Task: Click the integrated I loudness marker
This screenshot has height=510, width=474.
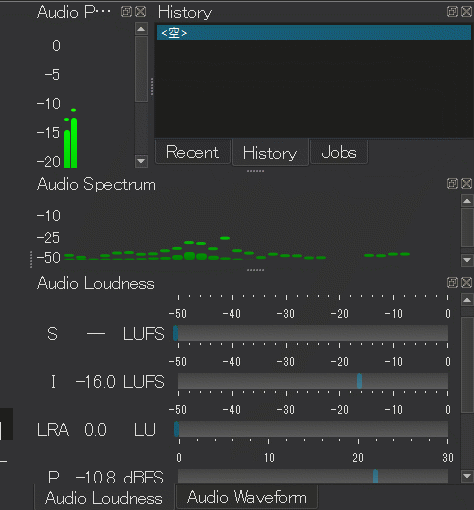Action: pos(359,381)
